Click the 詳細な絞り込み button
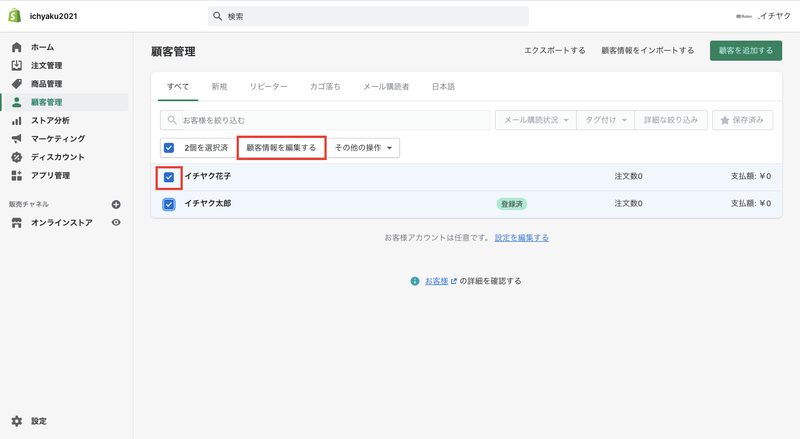Image resolution: width=800 pixels, height=439 pixels. coord(671,120)
